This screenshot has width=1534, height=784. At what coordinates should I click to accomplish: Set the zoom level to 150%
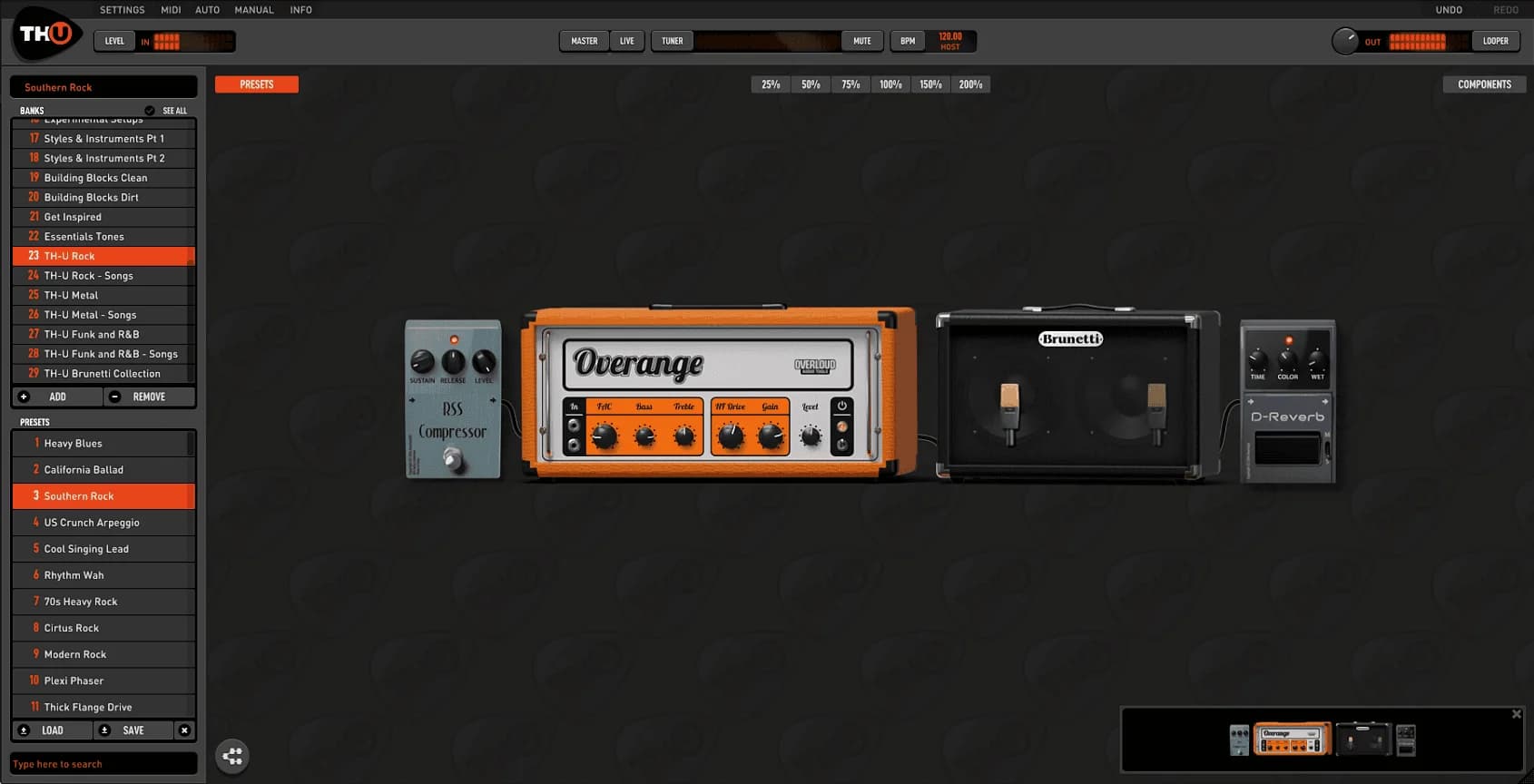click(930, 84)
